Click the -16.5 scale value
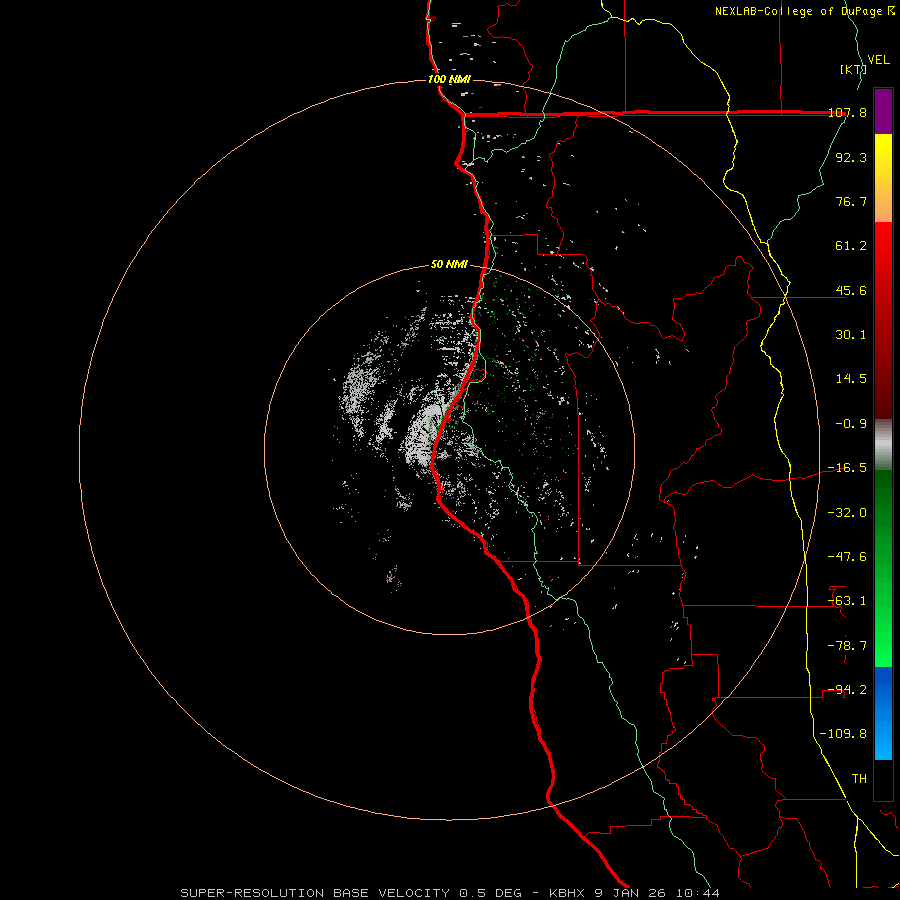The height and width of the screenshot is (900, 900). click(x=847, y=468)
